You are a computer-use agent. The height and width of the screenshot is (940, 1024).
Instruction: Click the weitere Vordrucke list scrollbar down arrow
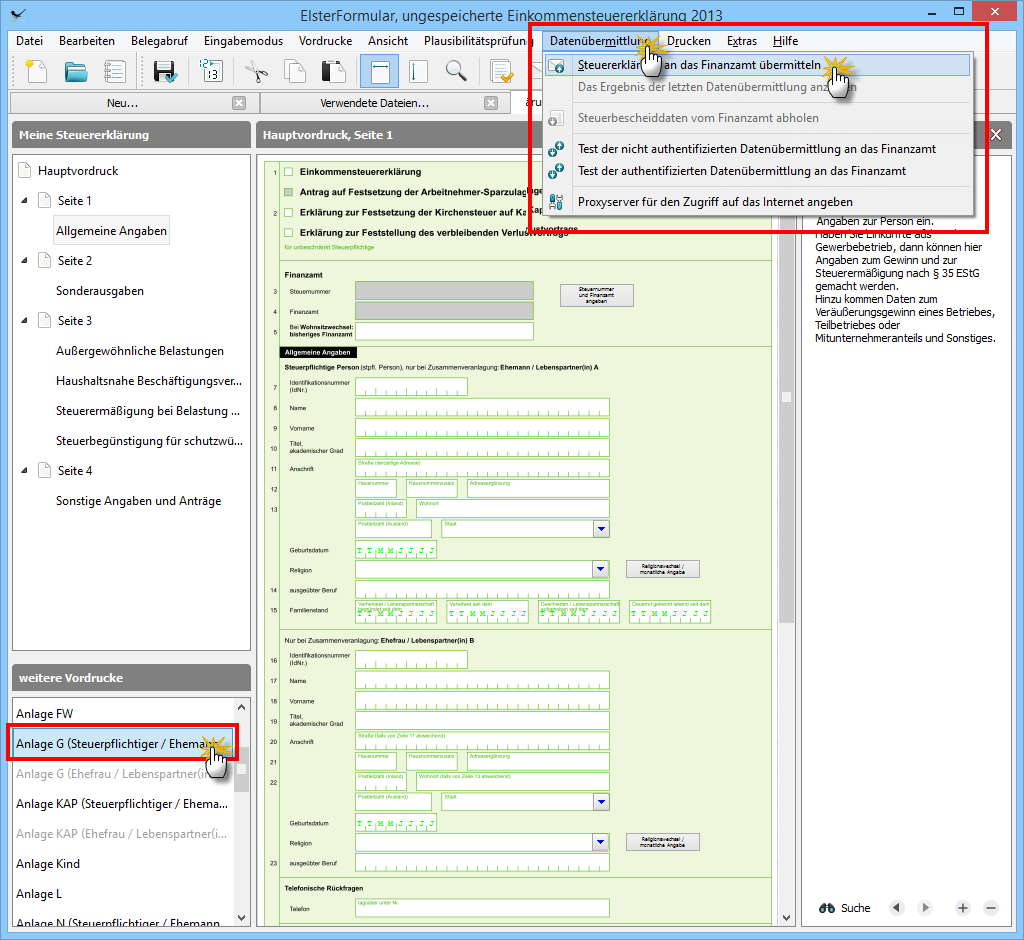(242, 916)
